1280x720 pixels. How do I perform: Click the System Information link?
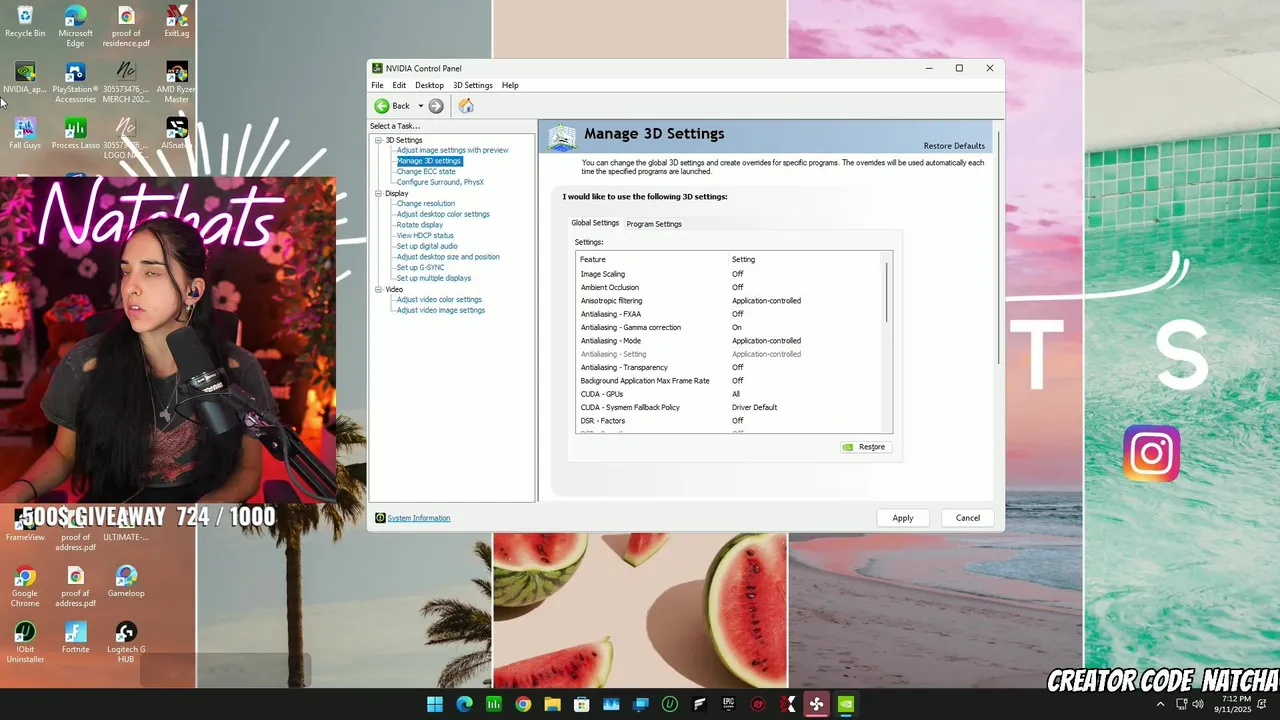tap(419, 518)
